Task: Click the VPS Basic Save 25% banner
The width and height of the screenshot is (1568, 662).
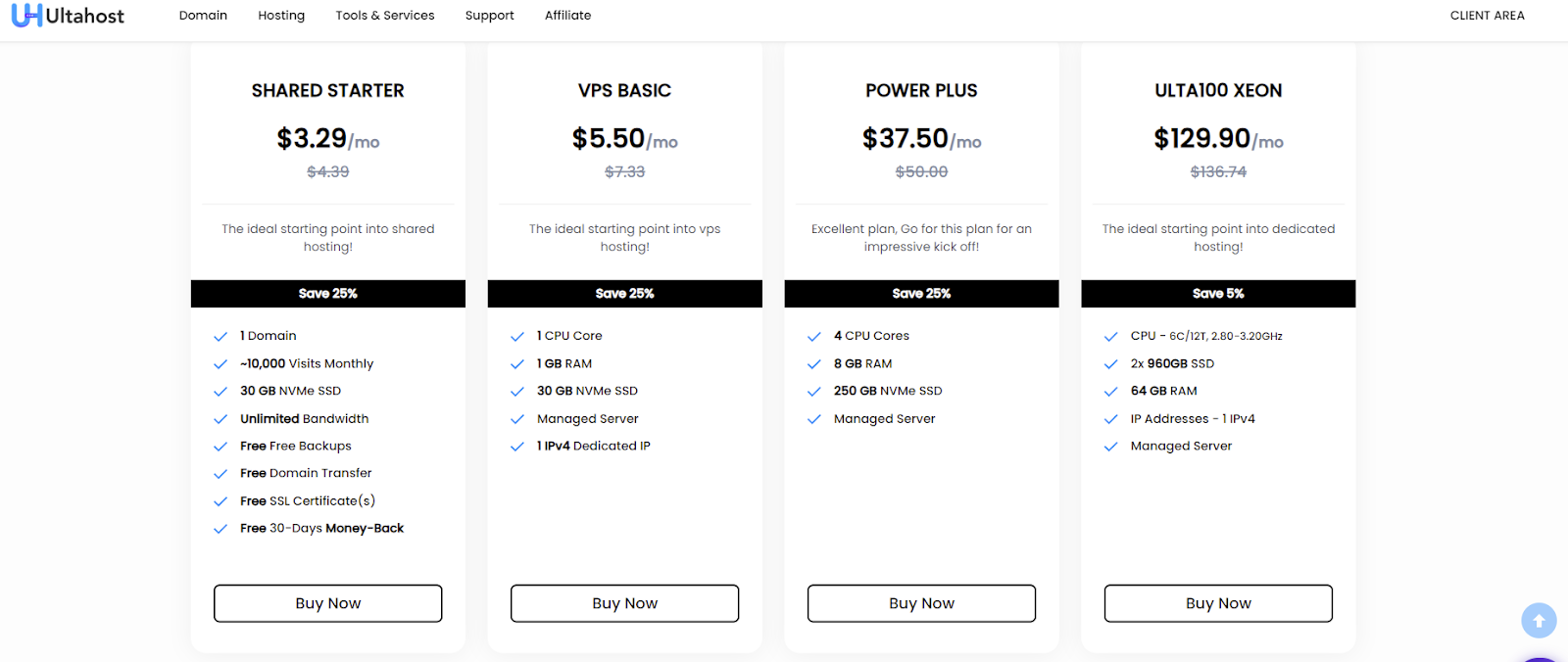Action: [x=624, y=294]
